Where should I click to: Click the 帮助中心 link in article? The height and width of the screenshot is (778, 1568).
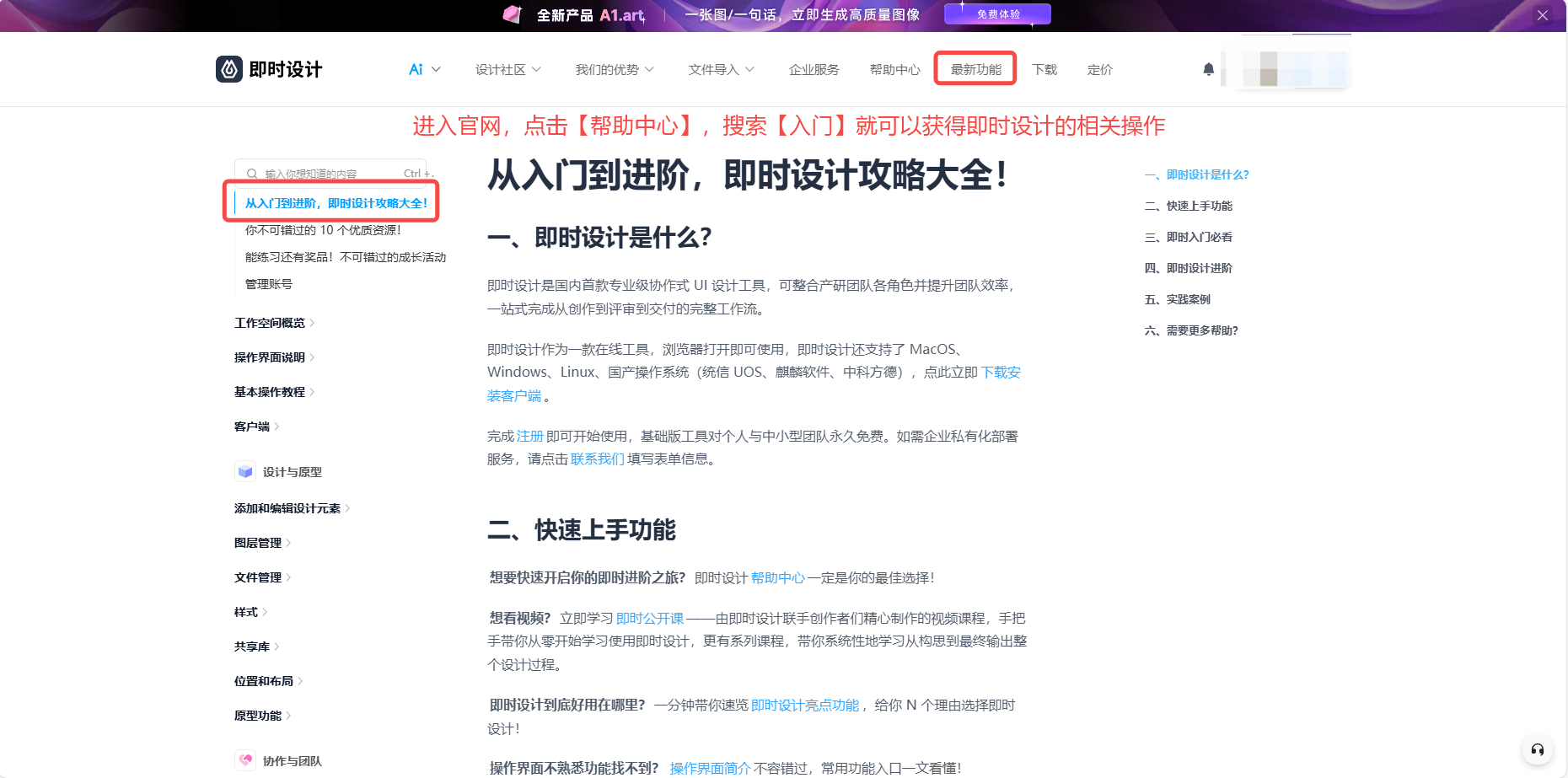(778, 577)
